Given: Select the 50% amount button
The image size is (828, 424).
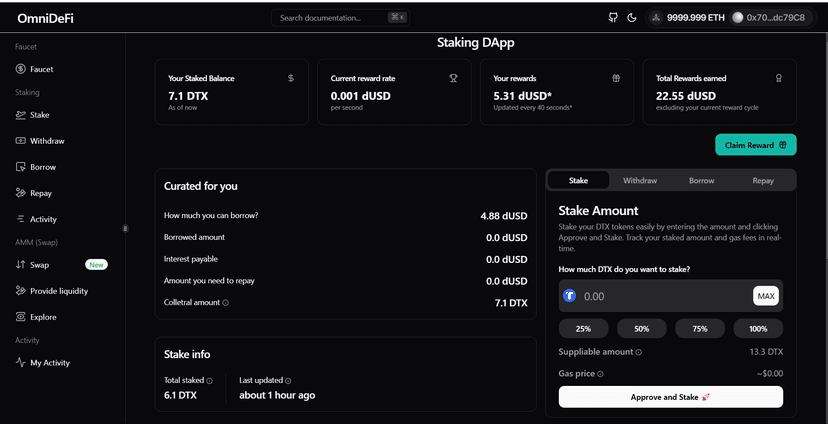Looking at the screenshot, I should 642,328.
